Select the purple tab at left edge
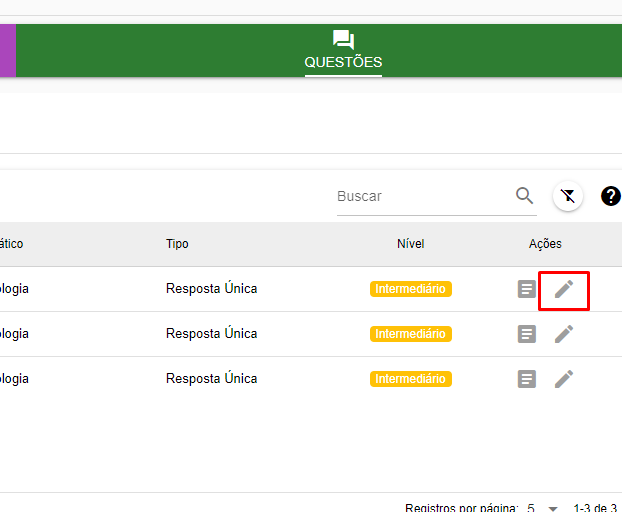 coord(7,50)
